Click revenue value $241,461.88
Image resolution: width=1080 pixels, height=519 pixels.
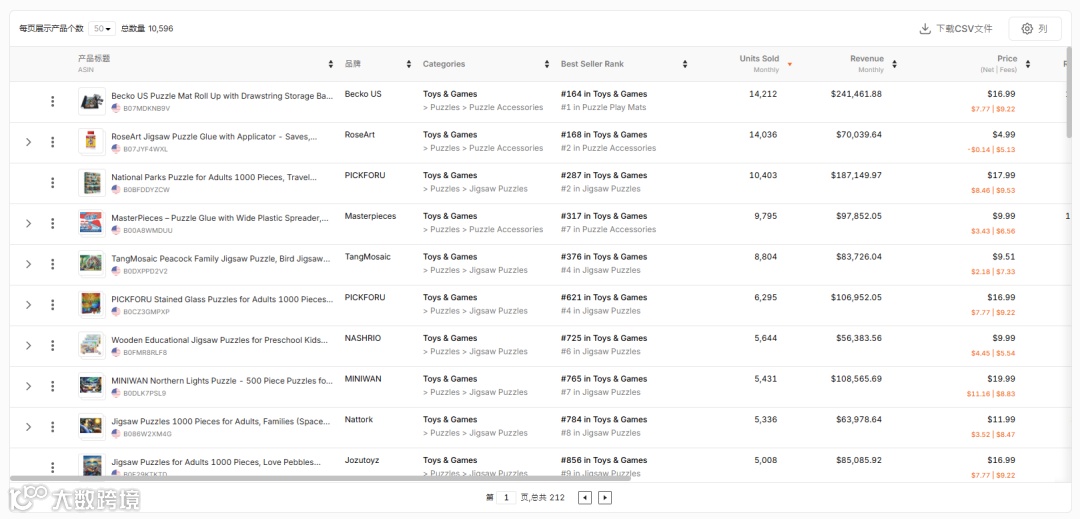tap(856, 94)
